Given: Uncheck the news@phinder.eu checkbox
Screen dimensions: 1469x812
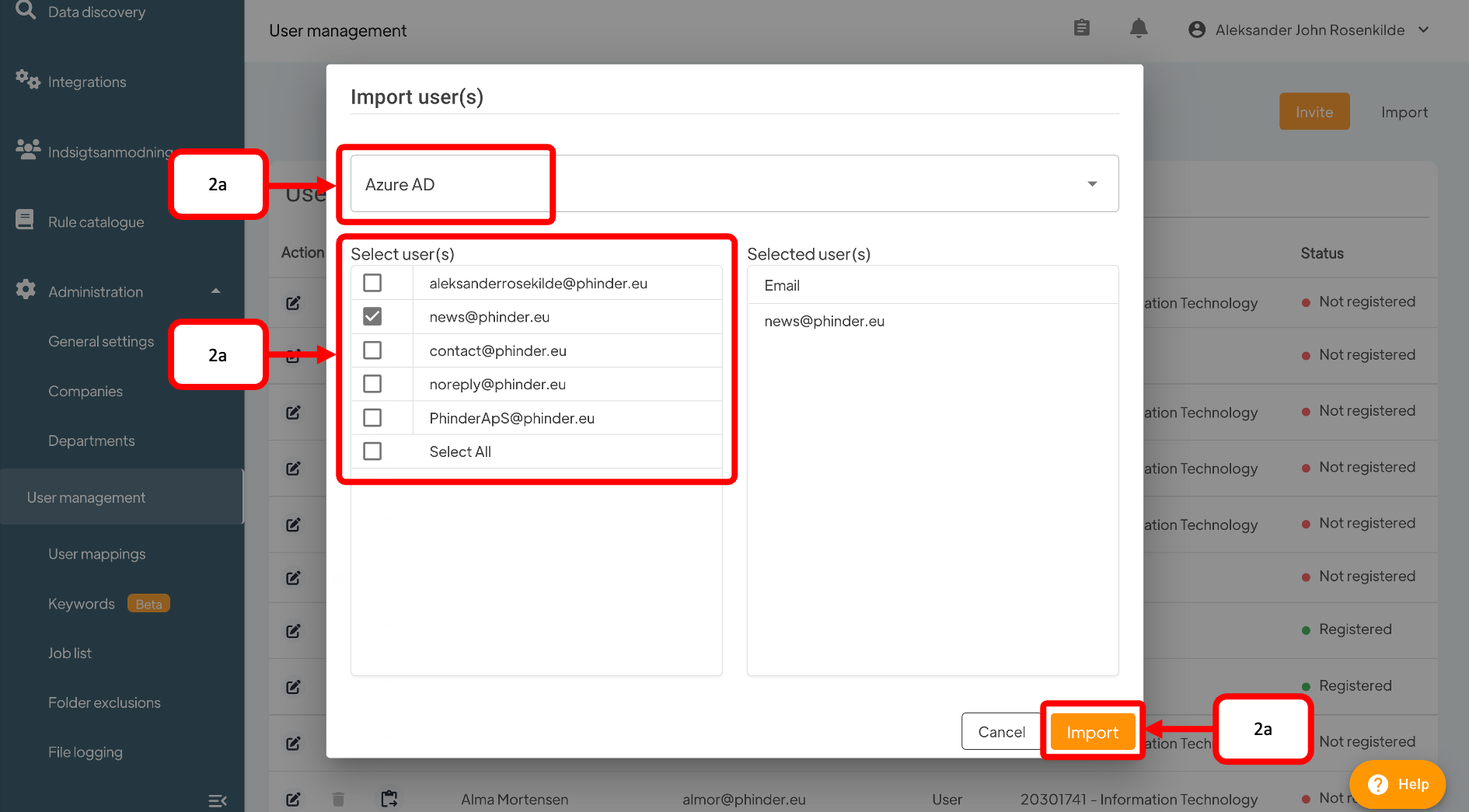Looking at the screenshot, I should click(x=372, y=316).
